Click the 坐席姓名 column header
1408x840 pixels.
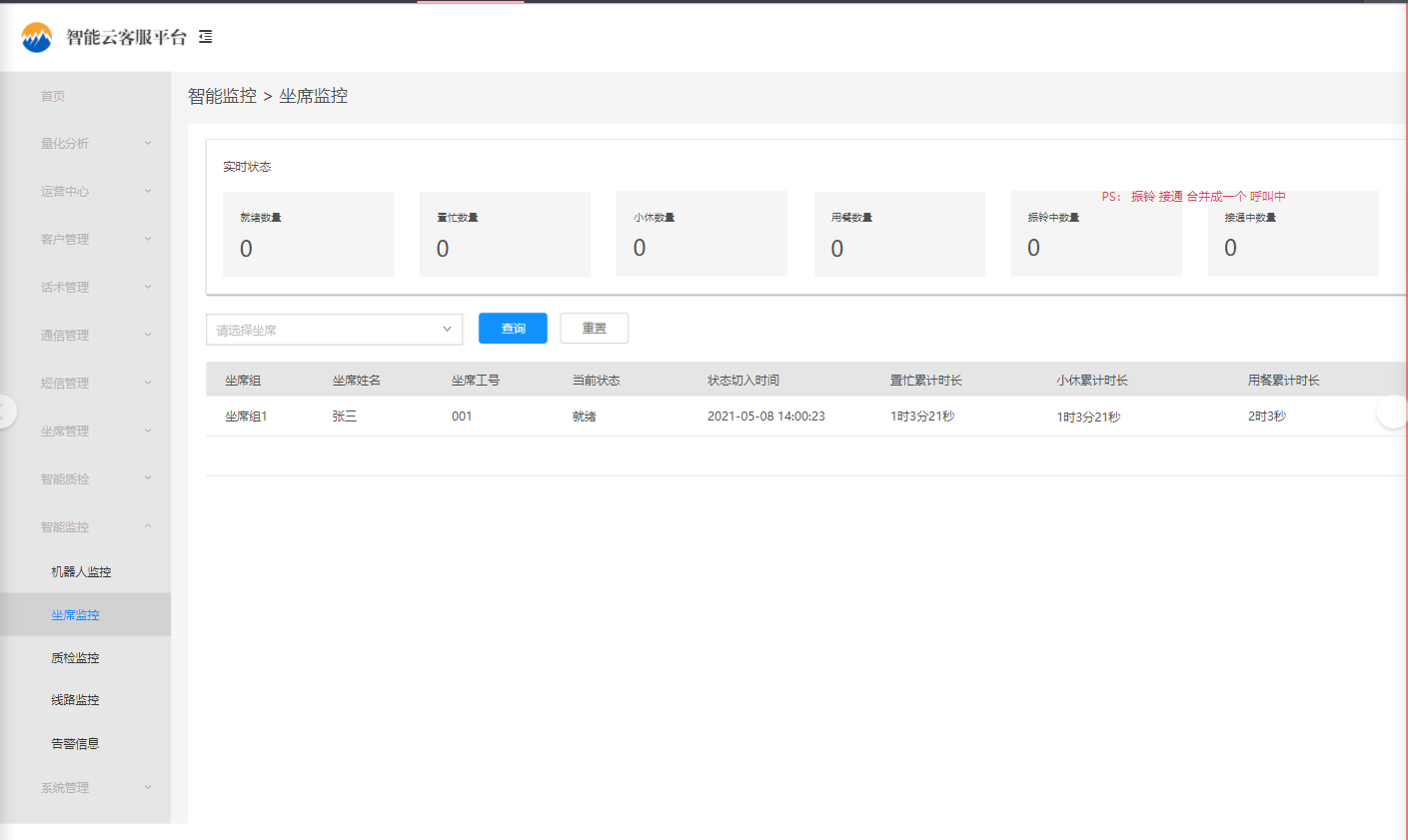pos(357,381)
